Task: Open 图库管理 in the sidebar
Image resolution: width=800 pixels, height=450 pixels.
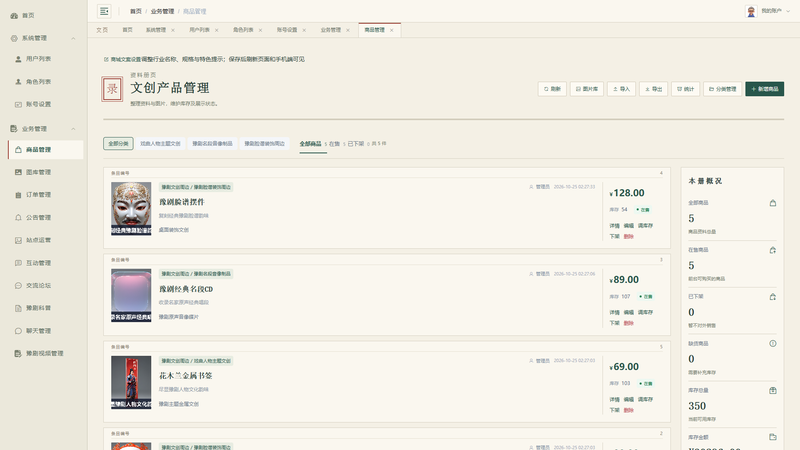Action: click(x=38, y=172)
